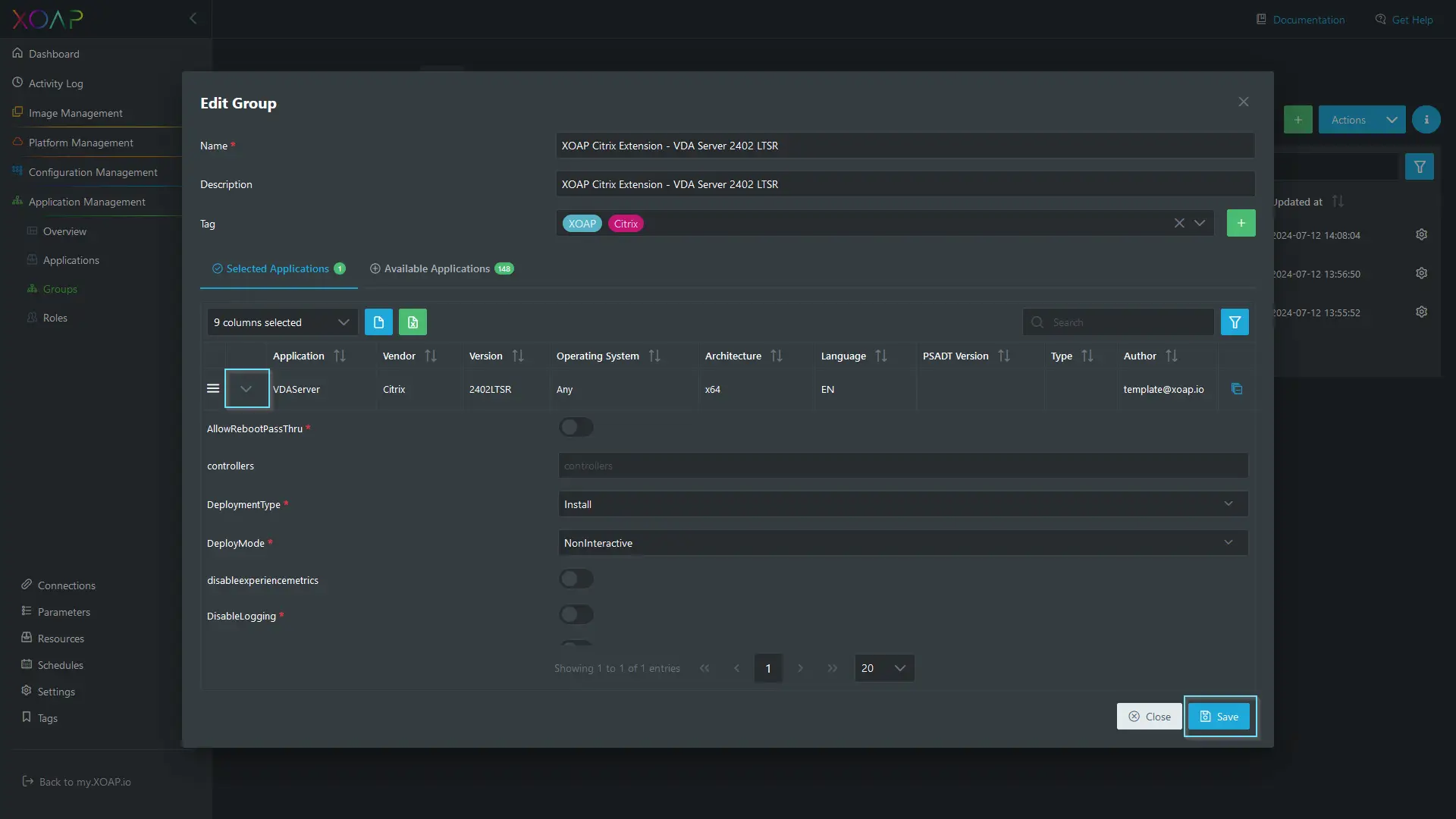This screenshot has height=819, width=1456.
Task: Sort by Architecture column arrows
Action: coord(777,356)
